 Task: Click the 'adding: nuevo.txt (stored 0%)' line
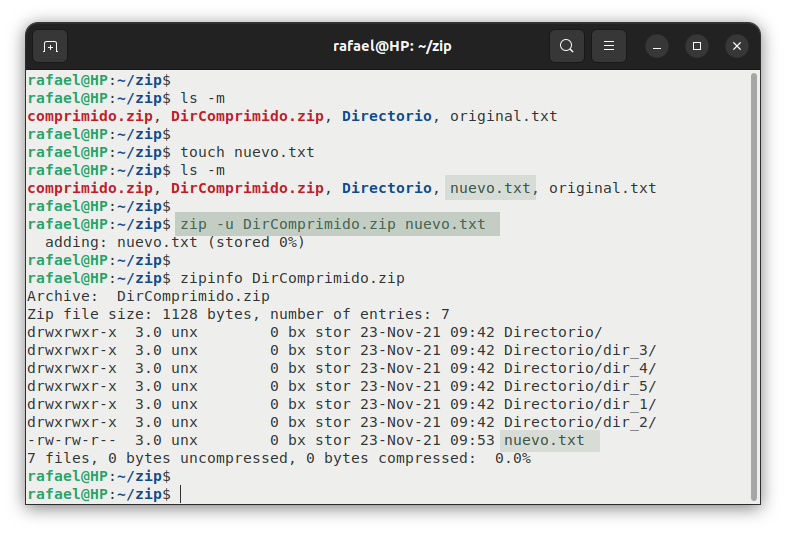(x=175, y=242)
